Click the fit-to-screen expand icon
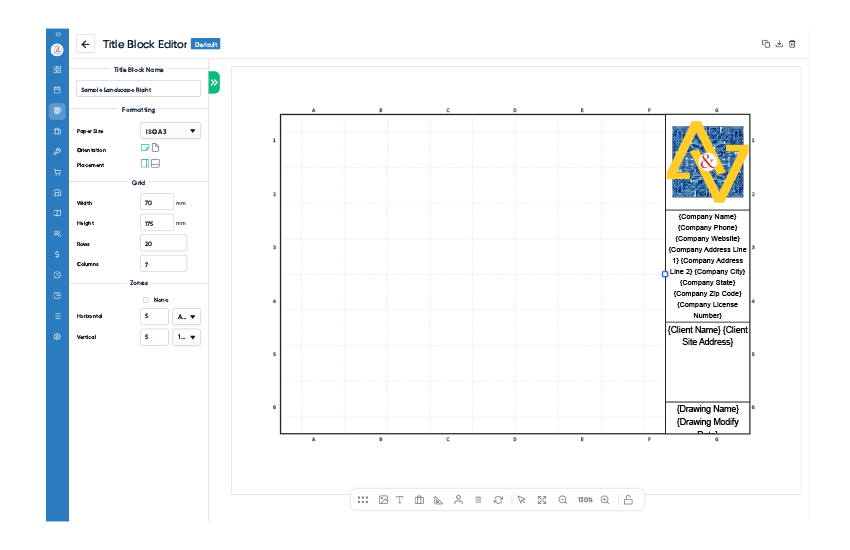Viewport: 850px width, 550px height. [542, 500]
